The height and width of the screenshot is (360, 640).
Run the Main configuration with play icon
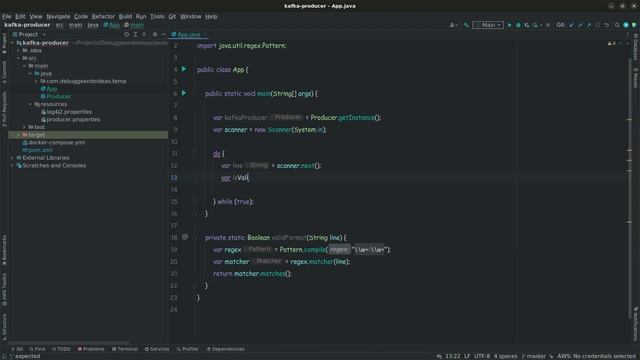point(509,25)
